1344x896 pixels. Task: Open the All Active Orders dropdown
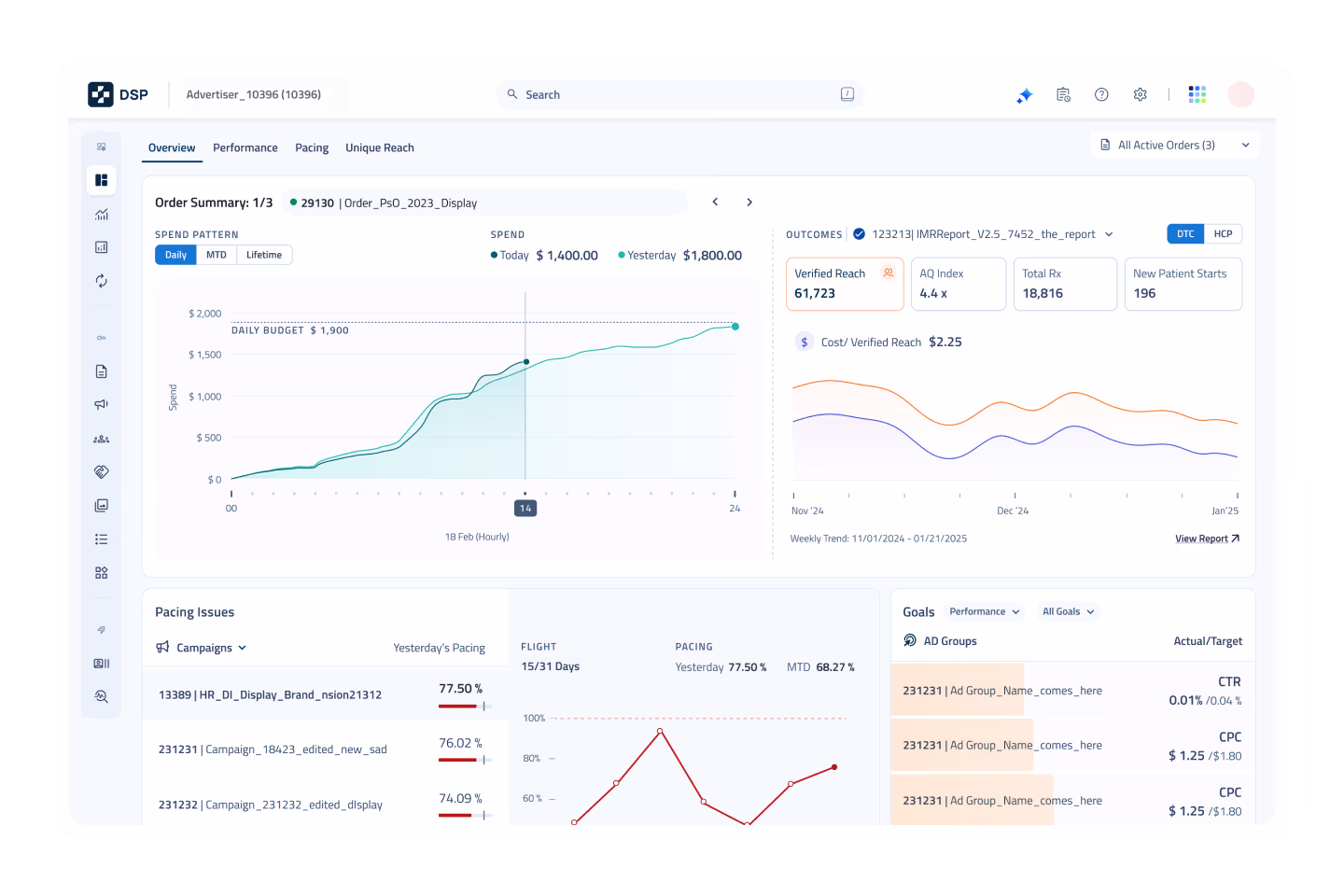click(1174, 145)
